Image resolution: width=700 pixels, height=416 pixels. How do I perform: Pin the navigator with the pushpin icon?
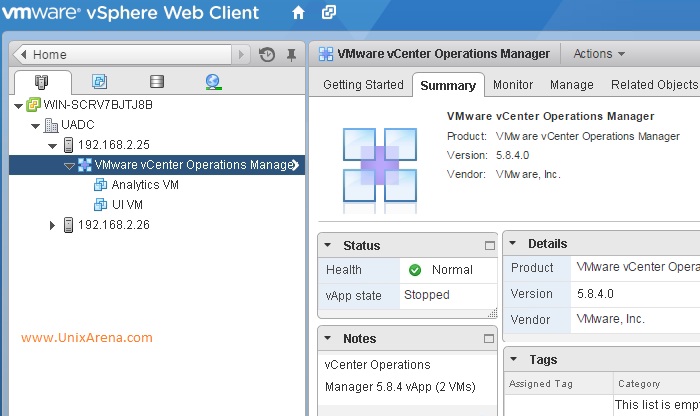[x=291, y=55]
